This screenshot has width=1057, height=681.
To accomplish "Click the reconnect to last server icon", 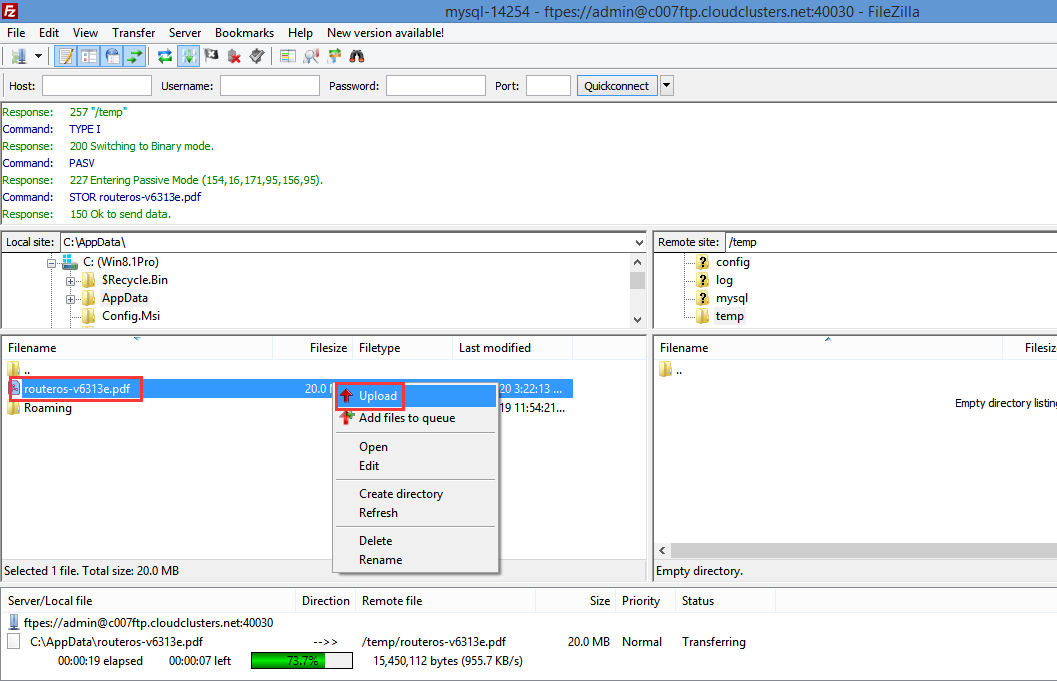I will 257,56.
